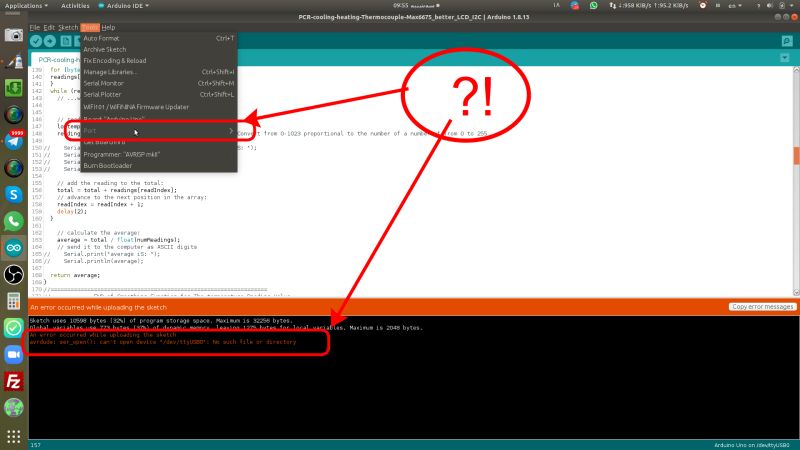Close the highlighted Tools menu

pyautogui.click(x=90, y=28)
